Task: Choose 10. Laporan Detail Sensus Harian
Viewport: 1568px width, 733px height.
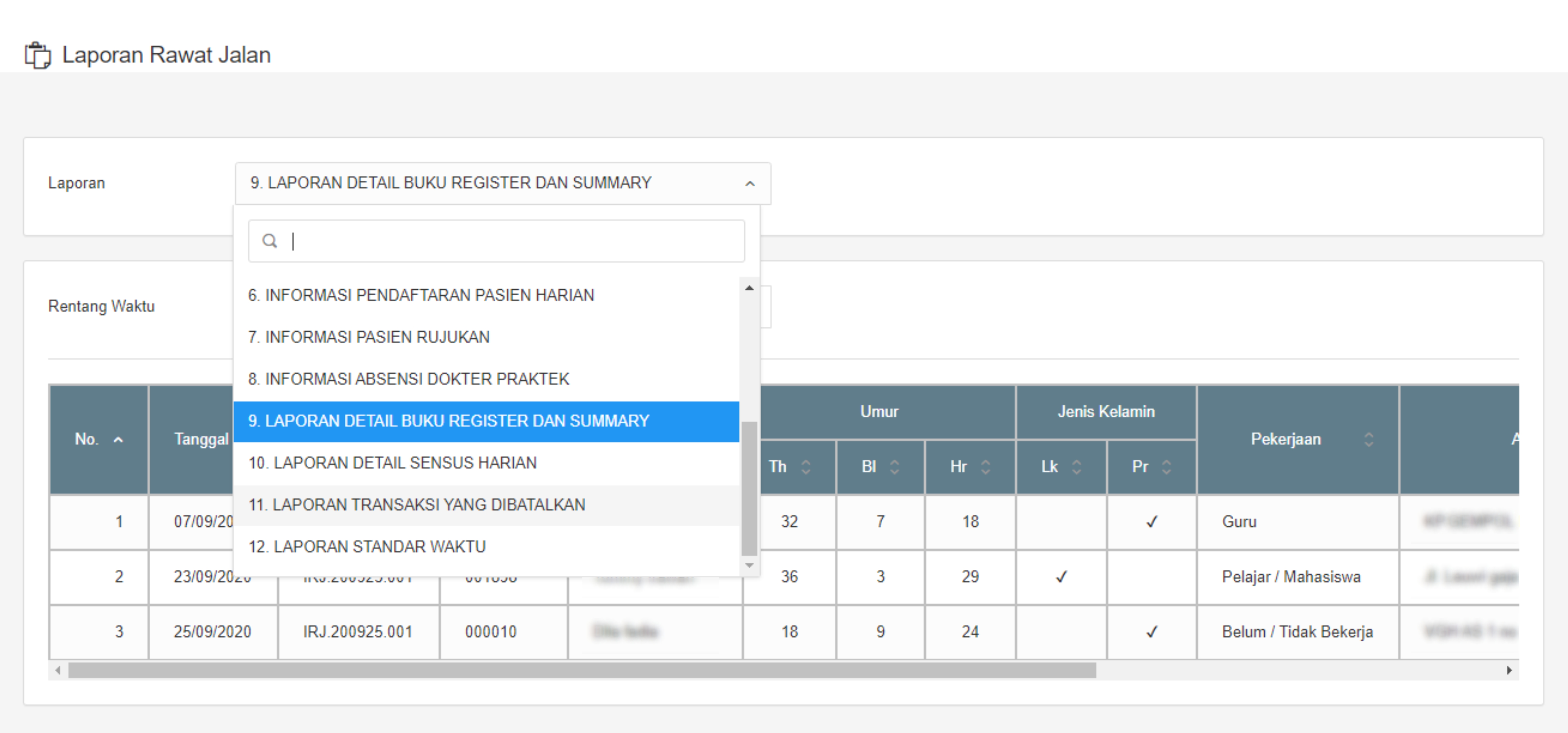Action: tap(393, 463)
